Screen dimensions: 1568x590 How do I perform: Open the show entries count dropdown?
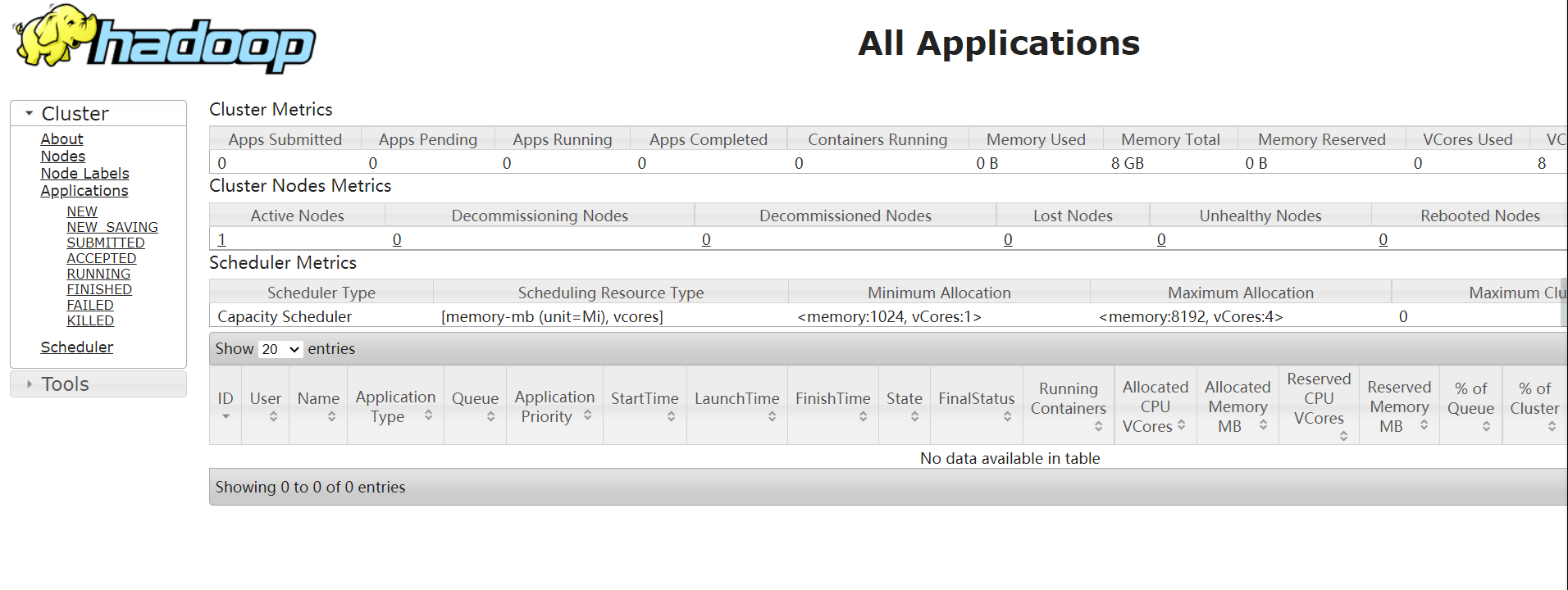click(280, 349)
